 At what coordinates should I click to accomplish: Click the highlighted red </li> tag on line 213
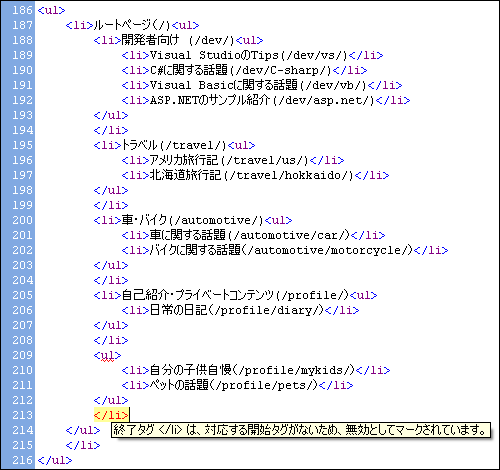pyautogui.click(x=111, y=415)
